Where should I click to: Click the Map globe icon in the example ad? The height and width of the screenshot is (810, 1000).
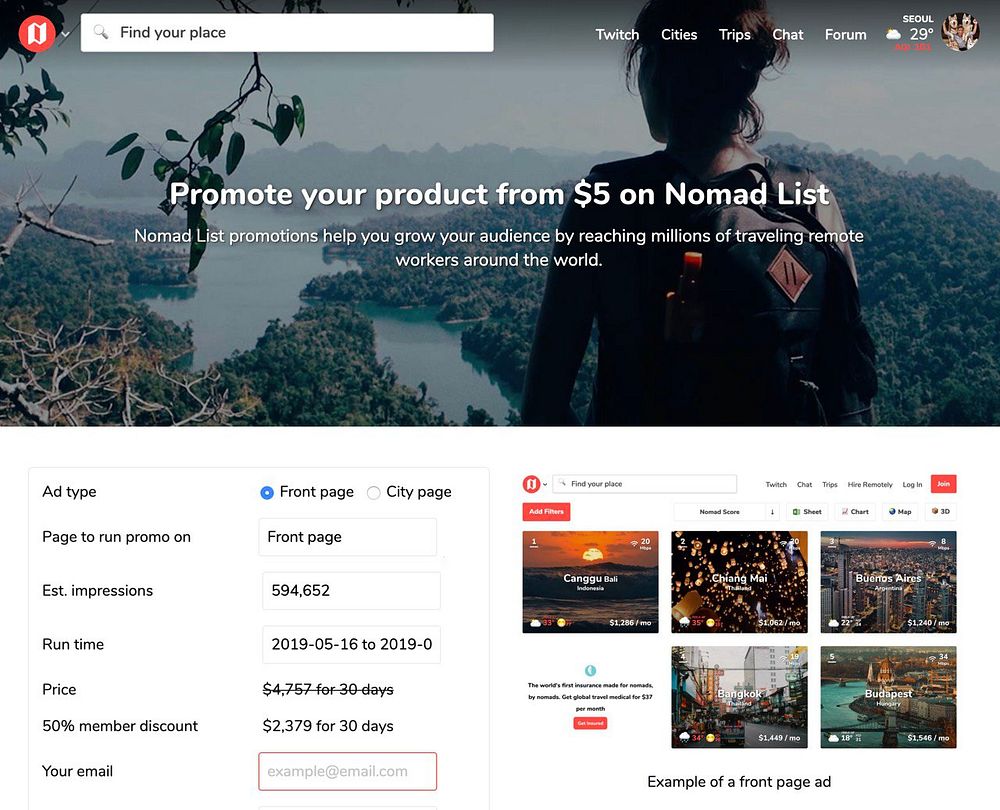point(892,512)
